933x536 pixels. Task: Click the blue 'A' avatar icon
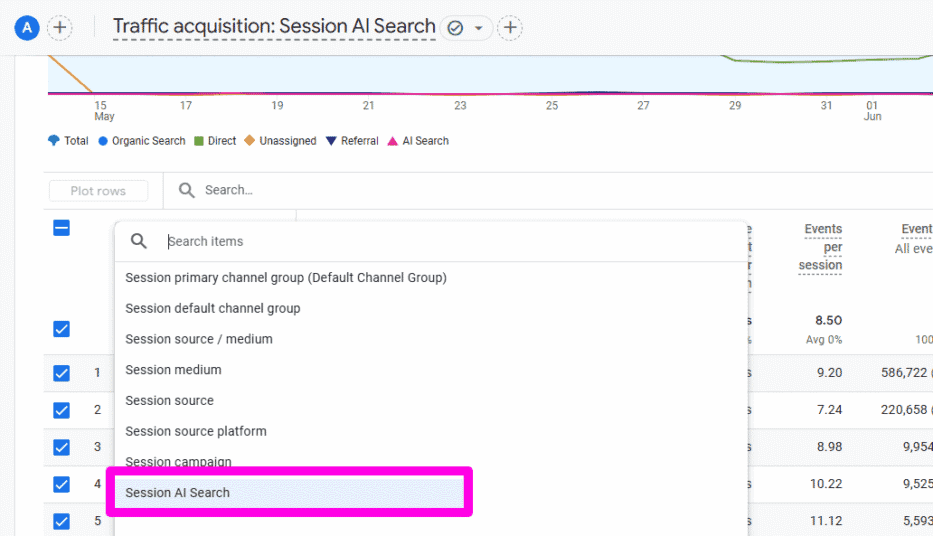coord(27,28)
